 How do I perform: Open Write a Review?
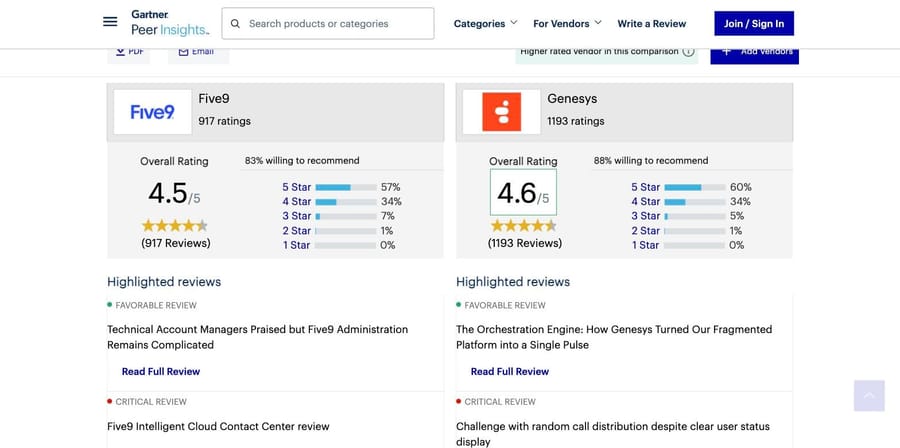(x=651, y=24)
